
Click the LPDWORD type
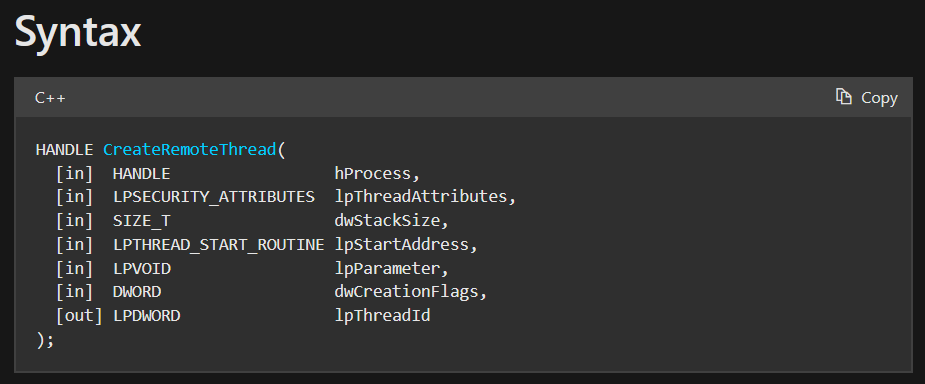[x=146, y=316]
